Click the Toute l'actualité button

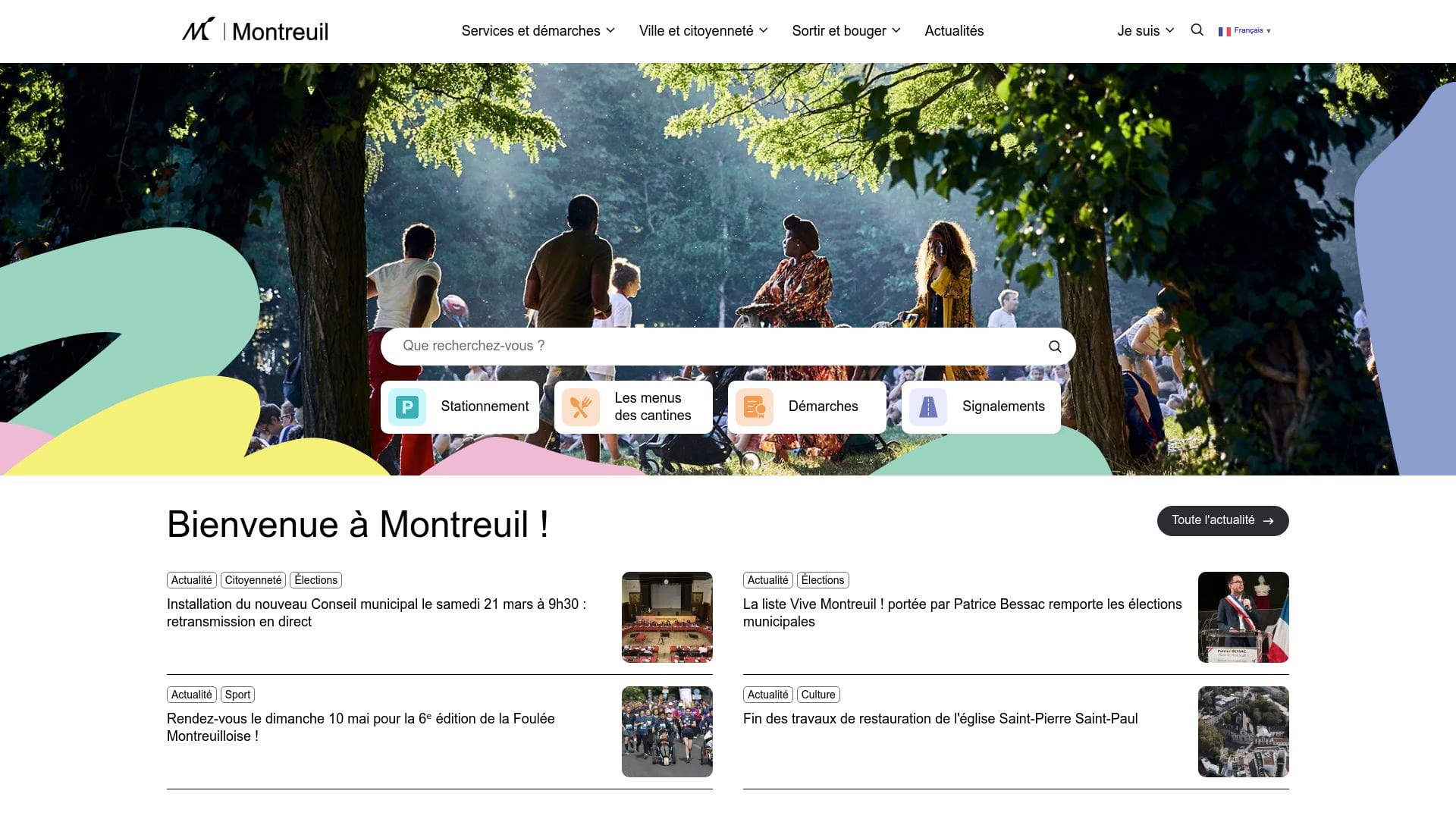click(x=1222, y=521)
